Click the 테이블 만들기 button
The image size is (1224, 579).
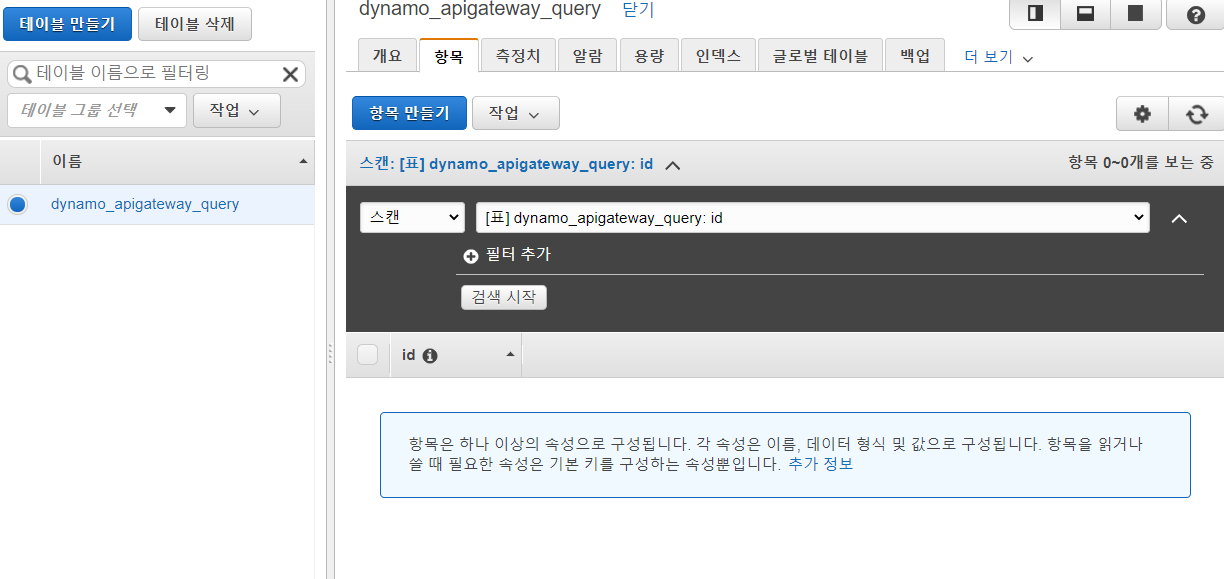(x=66, y=23)
